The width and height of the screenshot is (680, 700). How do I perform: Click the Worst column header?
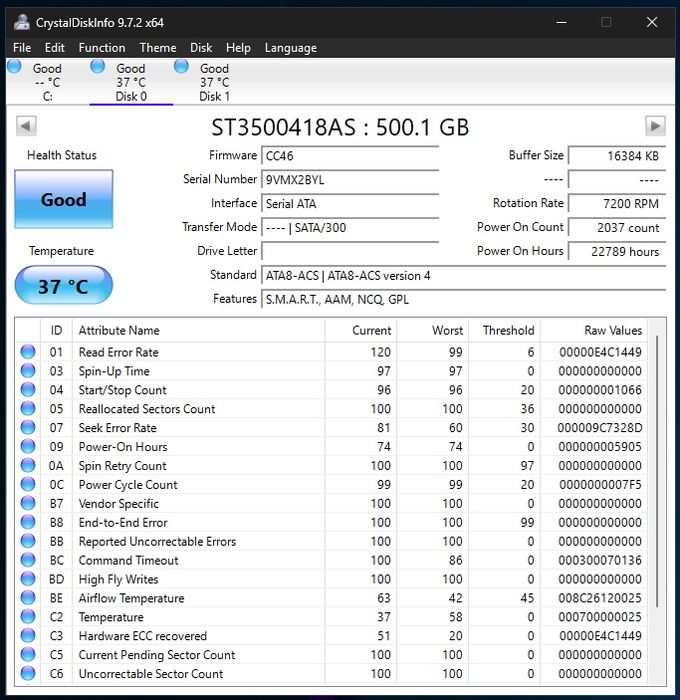(433, 330)
